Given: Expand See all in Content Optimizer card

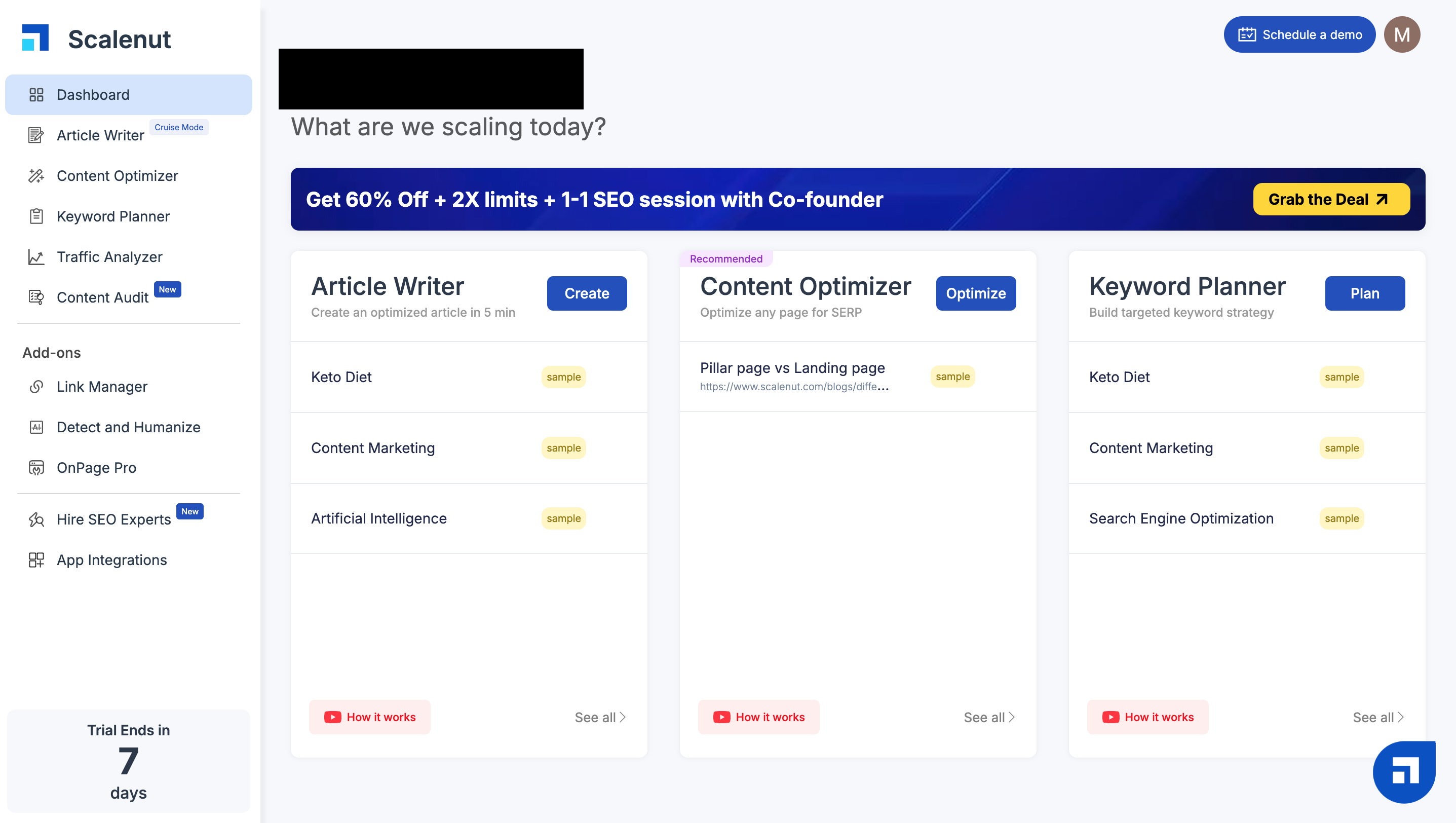Looking at the screenshot, I should (x=988, y=717).
